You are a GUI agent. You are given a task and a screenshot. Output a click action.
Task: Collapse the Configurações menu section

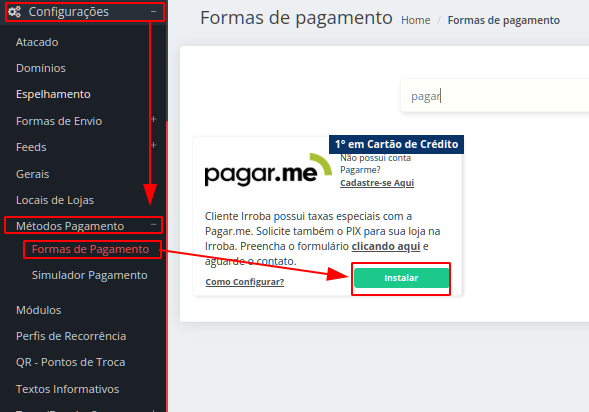tap(154, 12)
